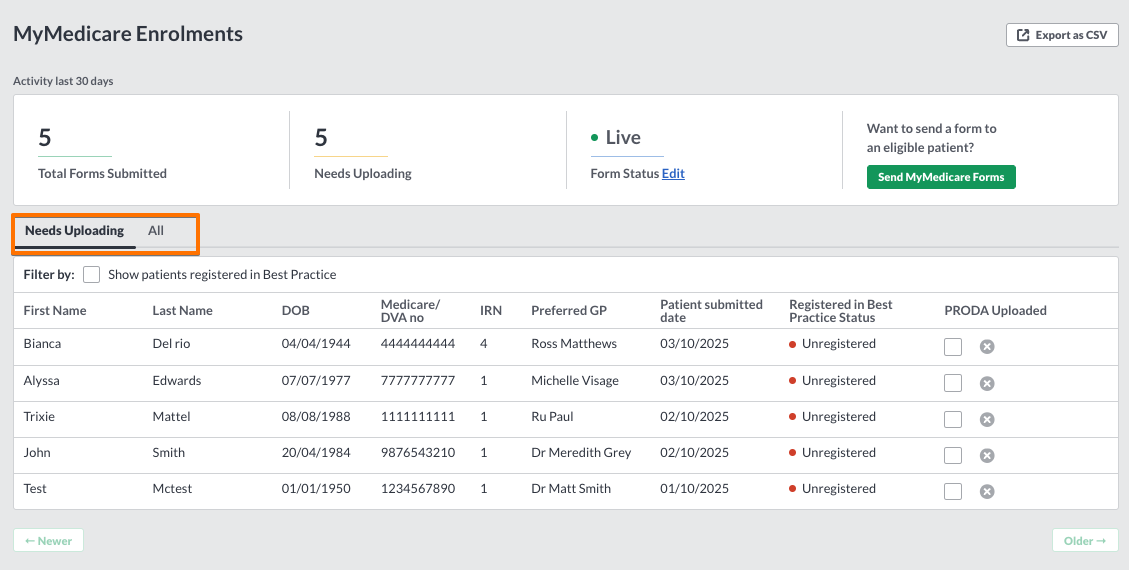Click the First Name column header

click(55, 311)
